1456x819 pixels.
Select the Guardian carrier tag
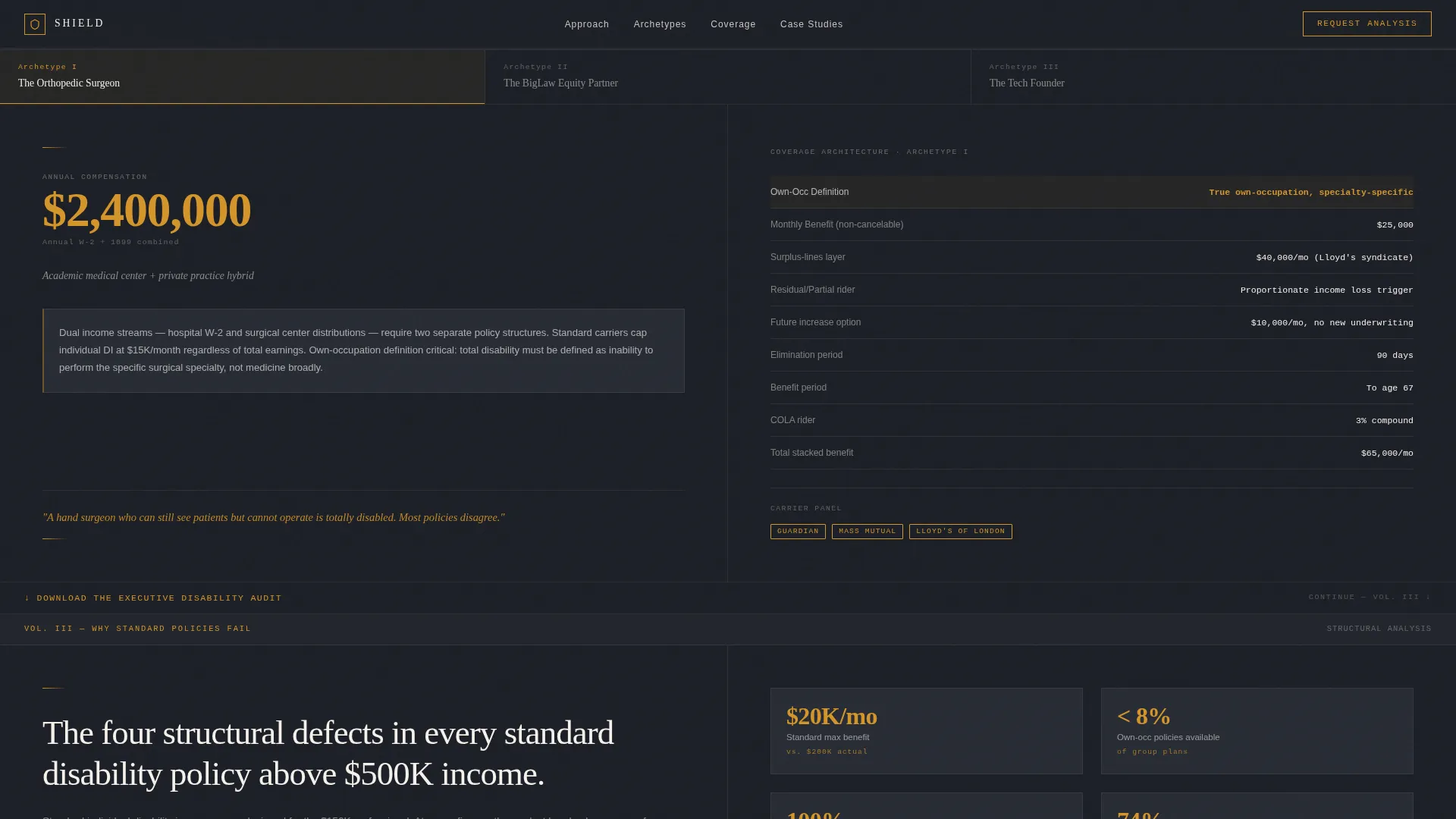798,532
